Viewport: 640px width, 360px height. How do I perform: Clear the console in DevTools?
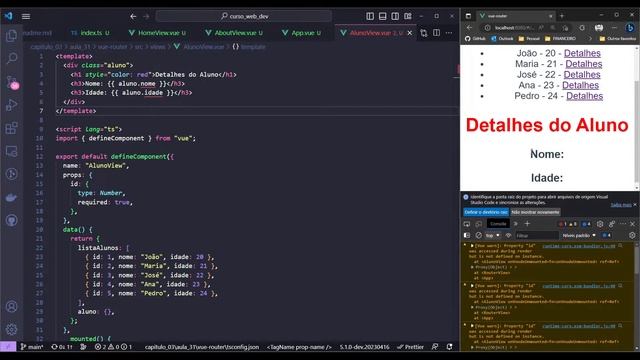[479, 236]
